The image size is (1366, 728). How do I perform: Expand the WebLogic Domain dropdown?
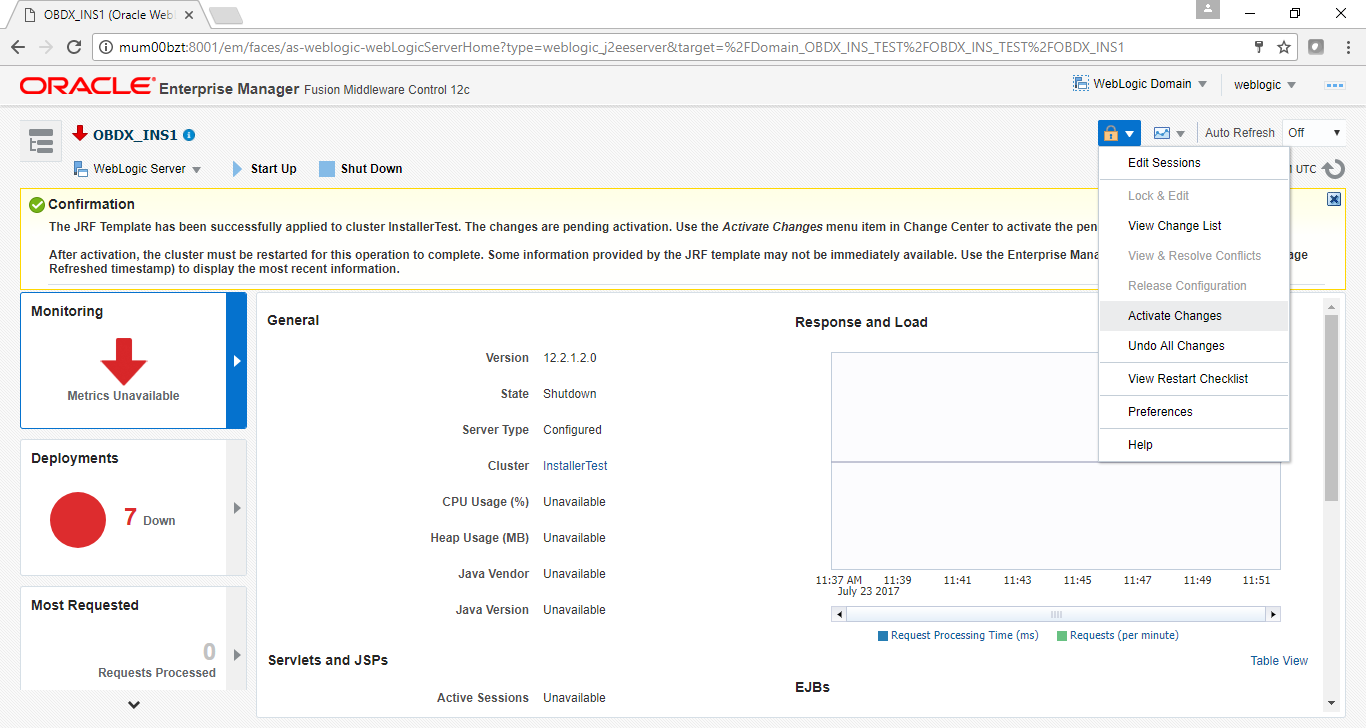tap(1202, 85)
